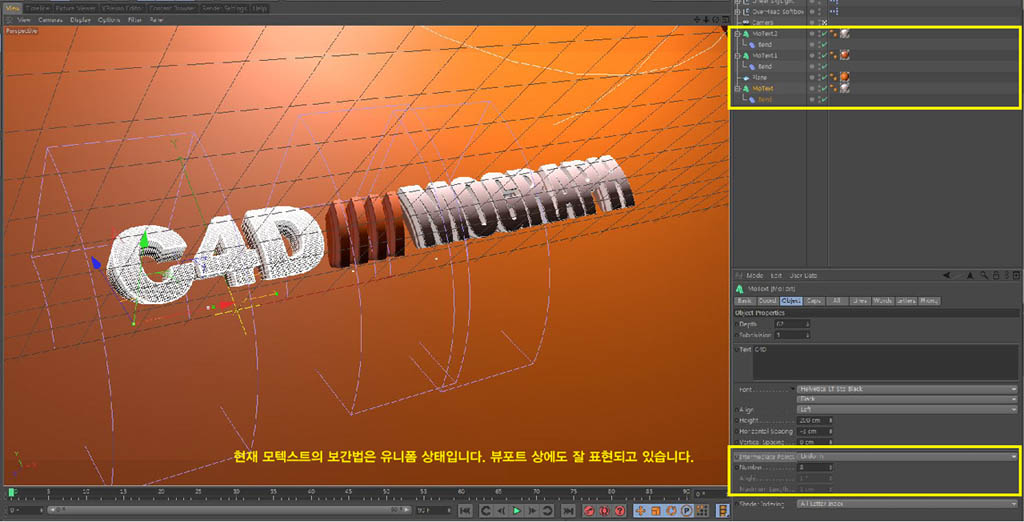Play the animation forwards
The height and width of the screenshot is (522, 1024).
517,511
